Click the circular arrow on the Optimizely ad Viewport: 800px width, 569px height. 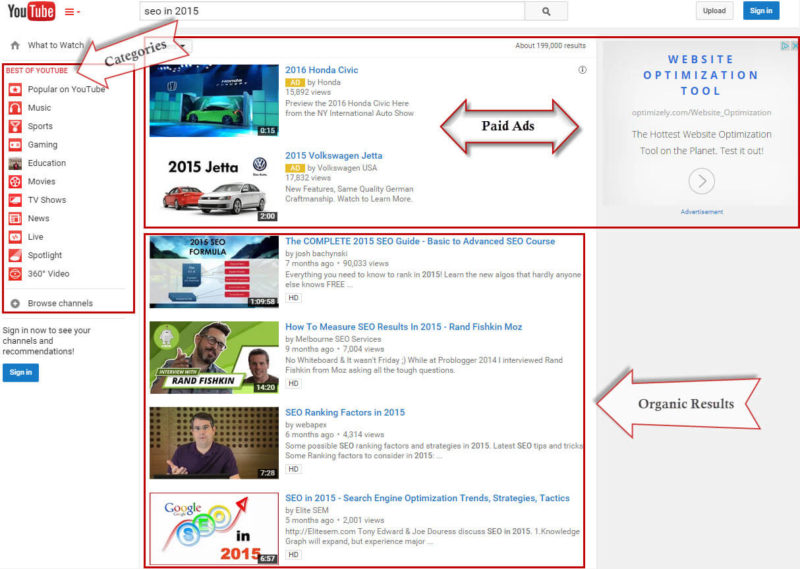coord(702,181)
